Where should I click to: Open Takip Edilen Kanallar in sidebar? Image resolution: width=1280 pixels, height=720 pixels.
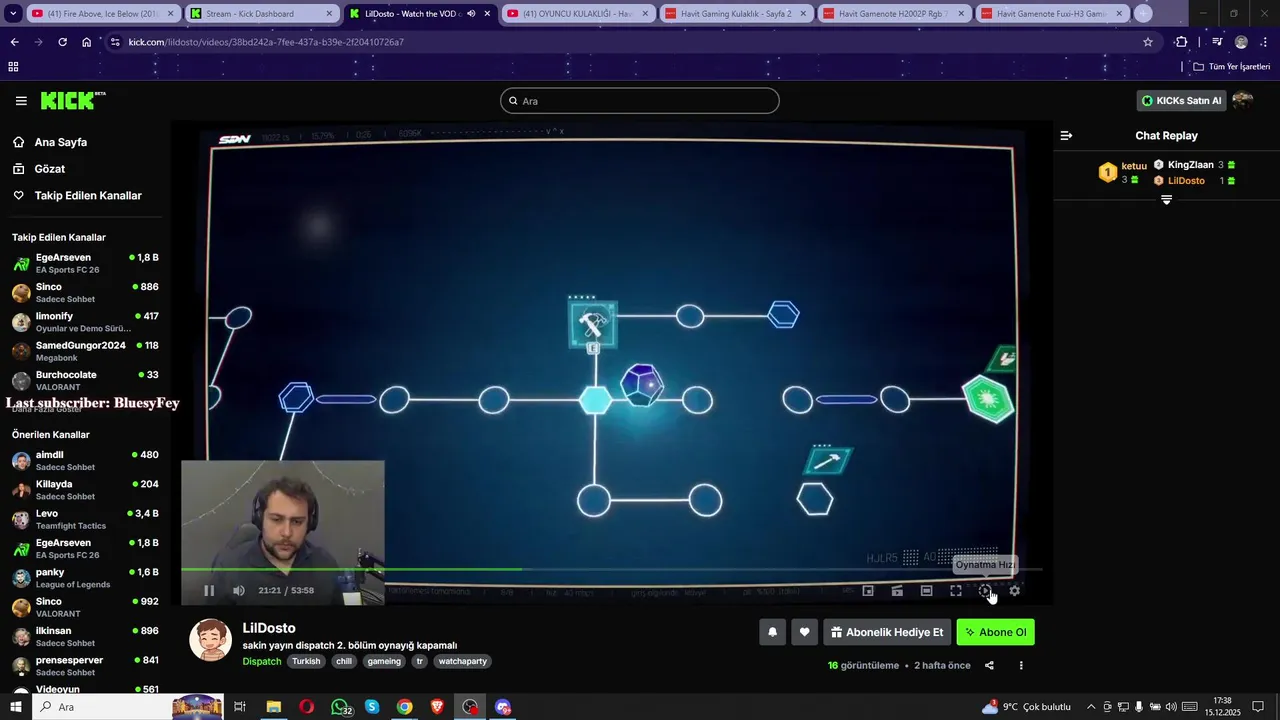(x=87, y=196)
